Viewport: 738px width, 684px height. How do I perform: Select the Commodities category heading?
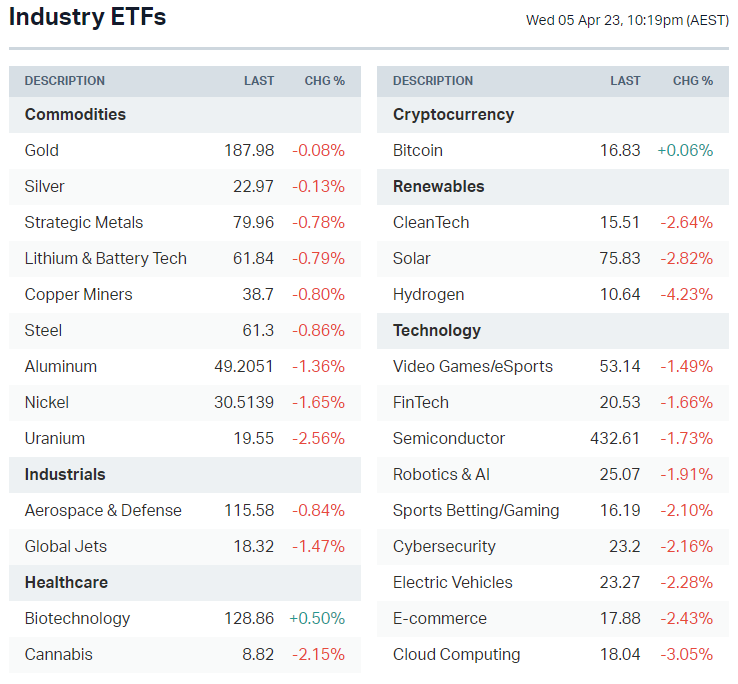click(76, 114)
